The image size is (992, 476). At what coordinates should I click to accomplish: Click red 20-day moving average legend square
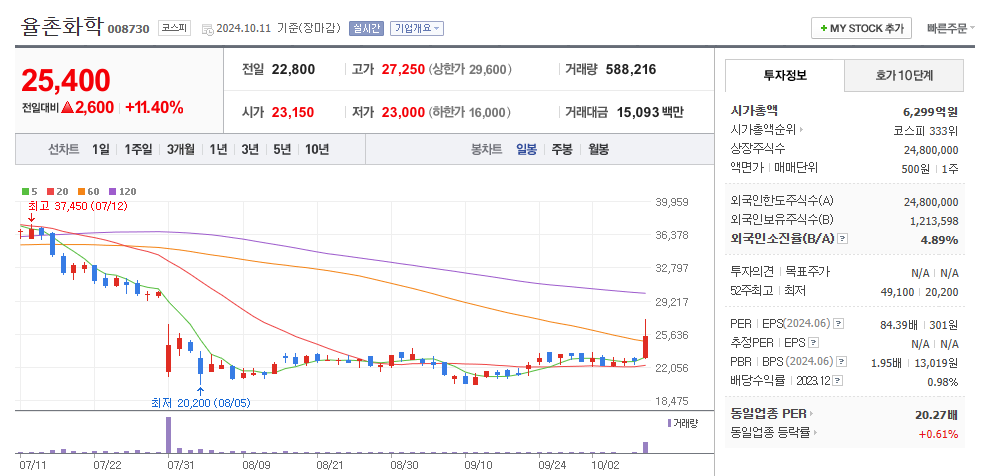click(x=50, y=191)
